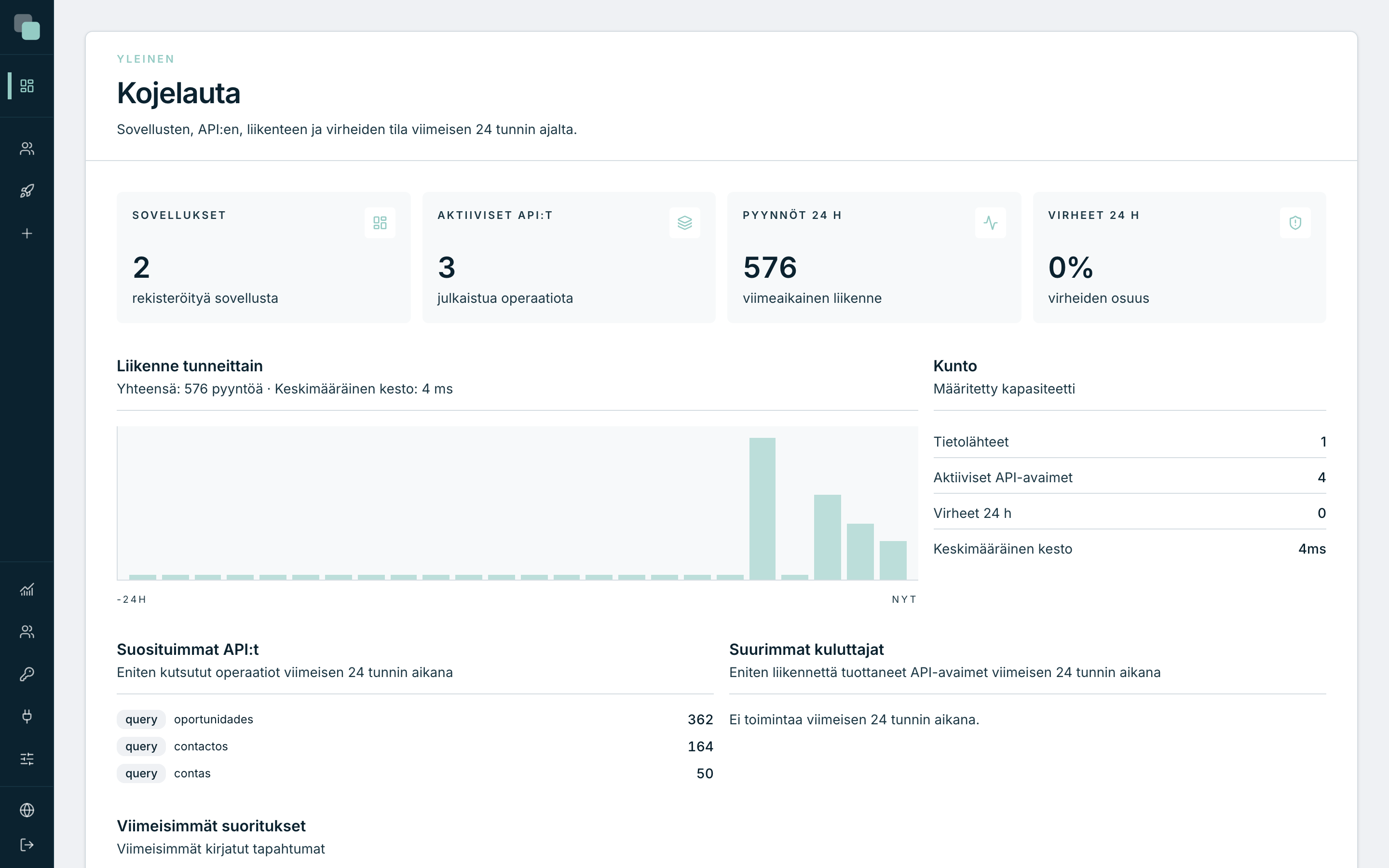Click the globe language icon
The height and width of the screenshot is (868, 1389).
click(27, 810)
